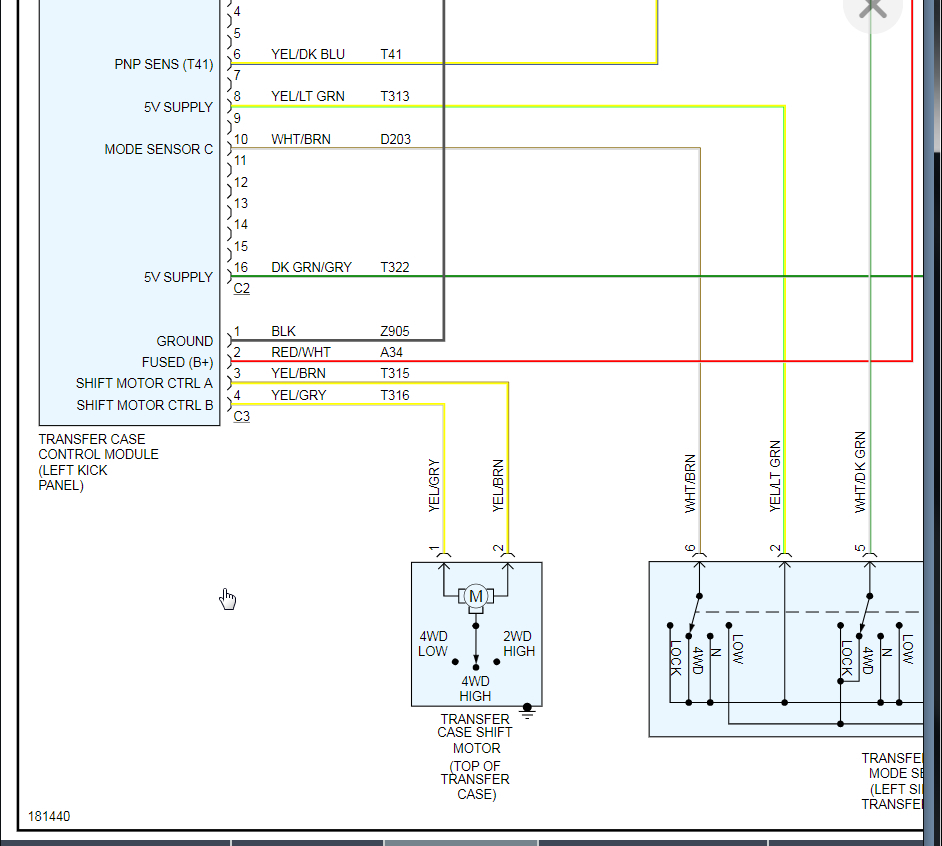Click the WHT/BRN D203 wire label
Viewport: 942px width, 846px height.
[x=341, y=139]
